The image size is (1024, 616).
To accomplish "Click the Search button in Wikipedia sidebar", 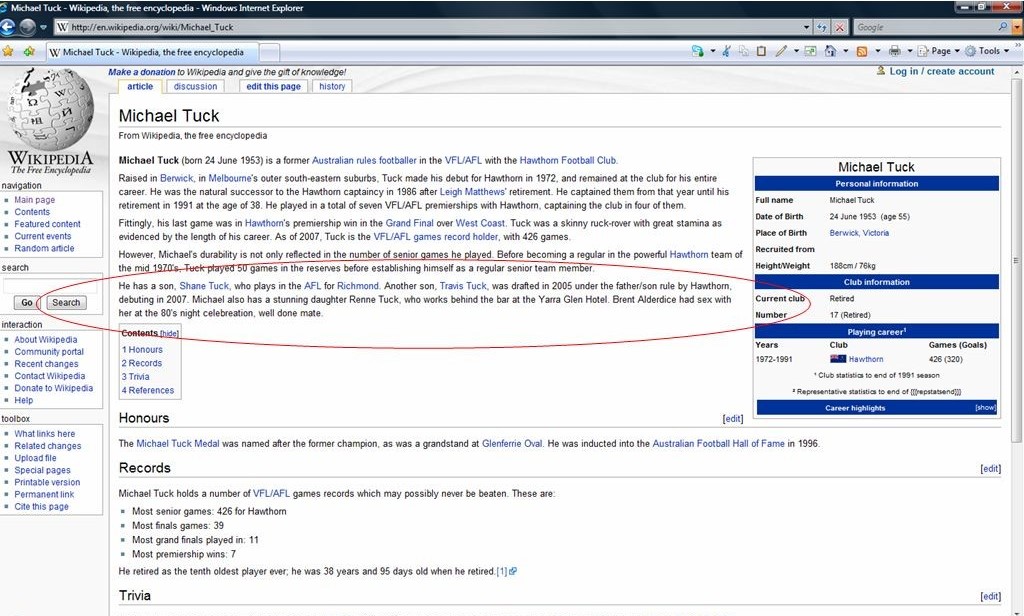I will (66, 302).
